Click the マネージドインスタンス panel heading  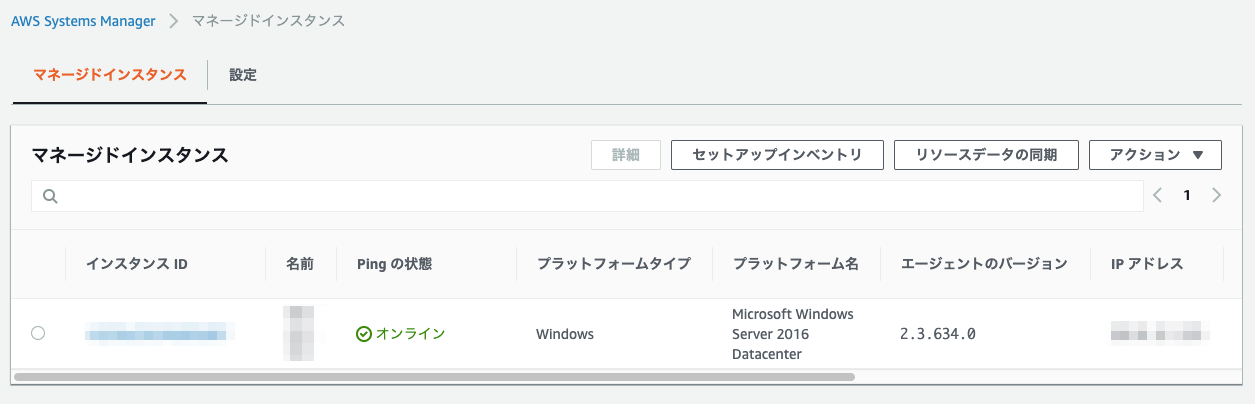click(x=130, y=155)
